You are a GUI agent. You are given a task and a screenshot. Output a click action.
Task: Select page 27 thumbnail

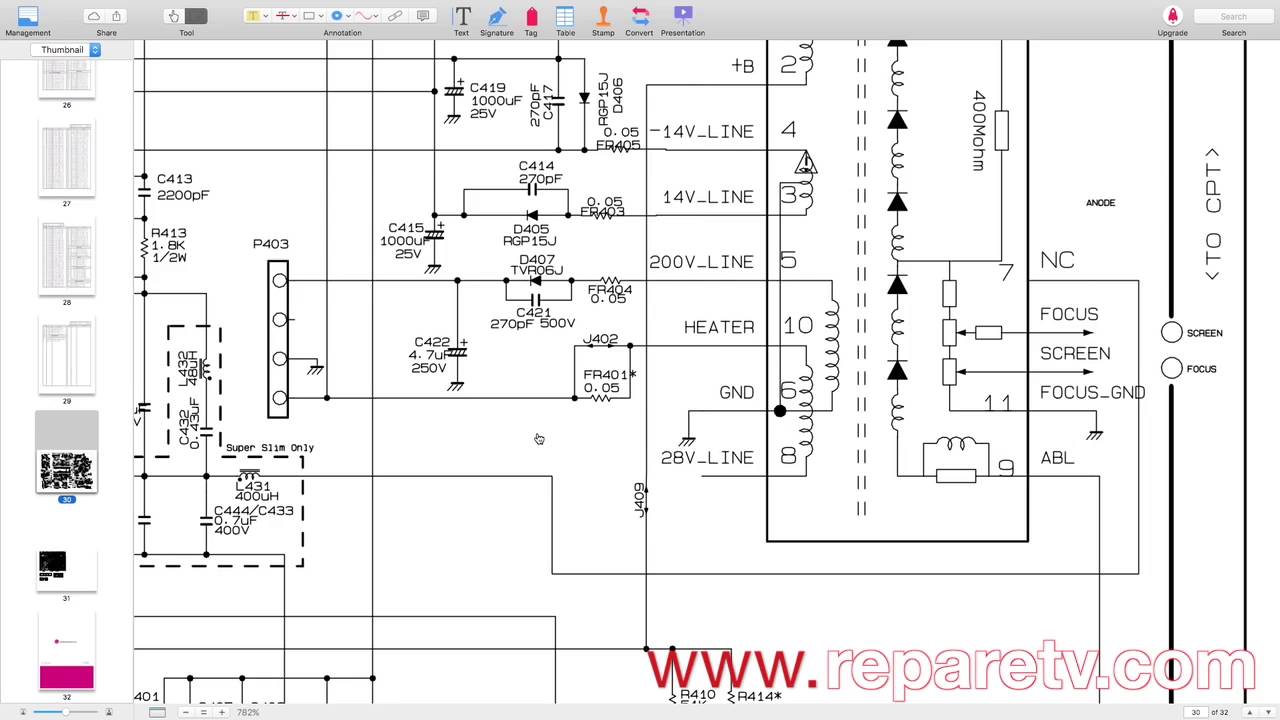(67, 159)
